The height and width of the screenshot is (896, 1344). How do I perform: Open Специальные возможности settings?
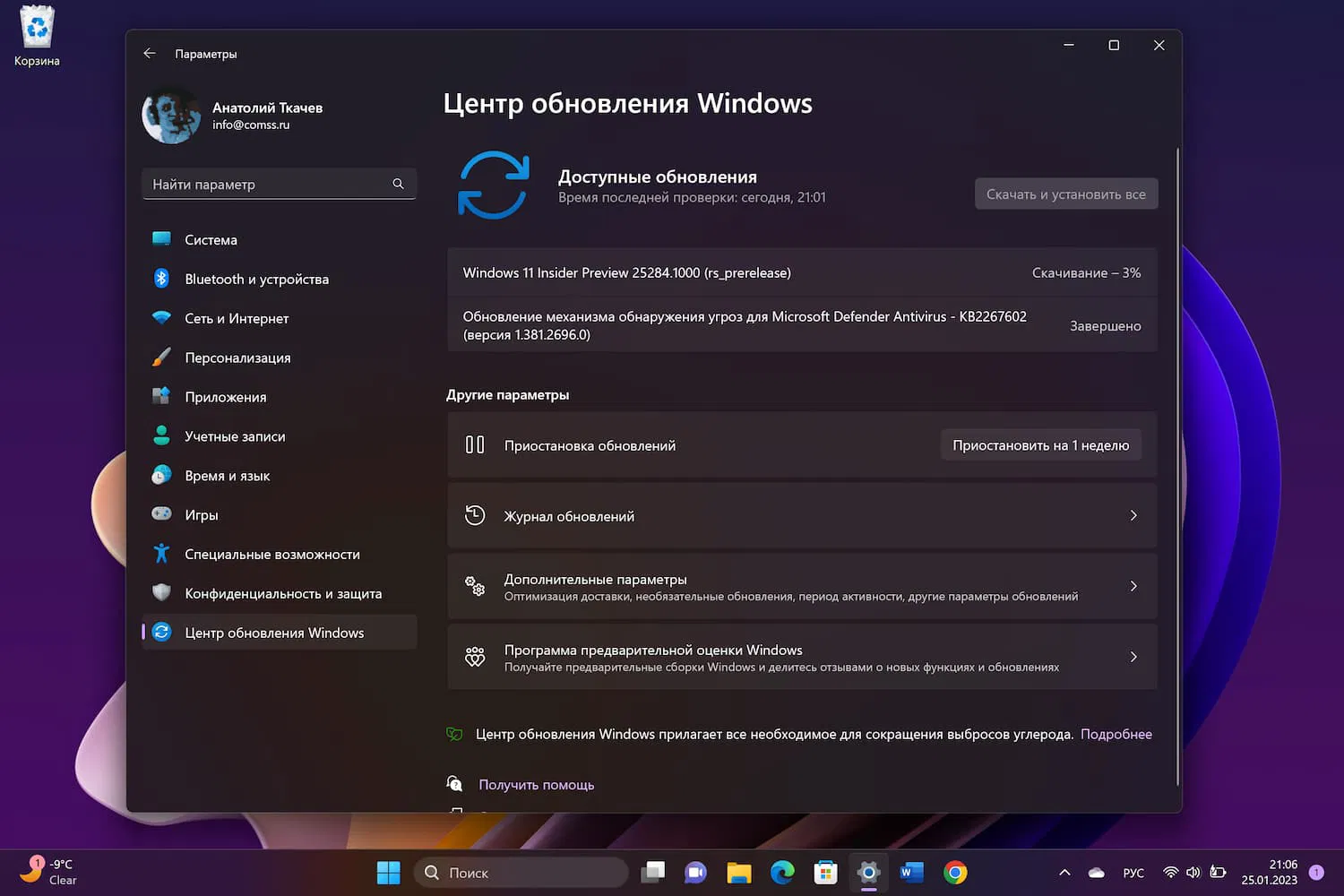click(271, 554)
